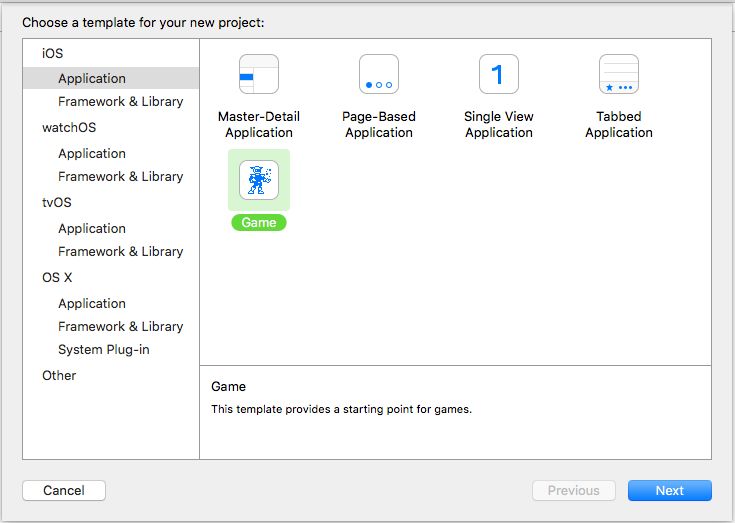Choose the Single View Application template icon
735x523 pixels.
point(499,74)
